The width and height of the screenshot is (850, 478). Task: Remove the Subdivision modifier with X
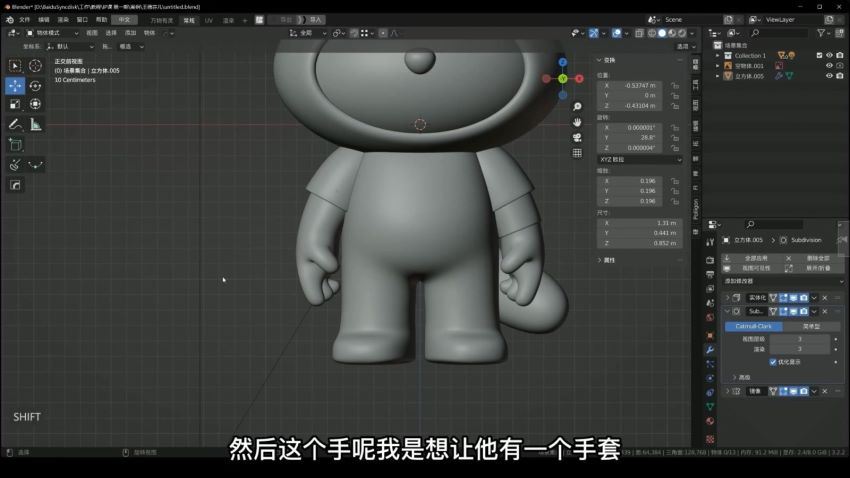[825, 312]
